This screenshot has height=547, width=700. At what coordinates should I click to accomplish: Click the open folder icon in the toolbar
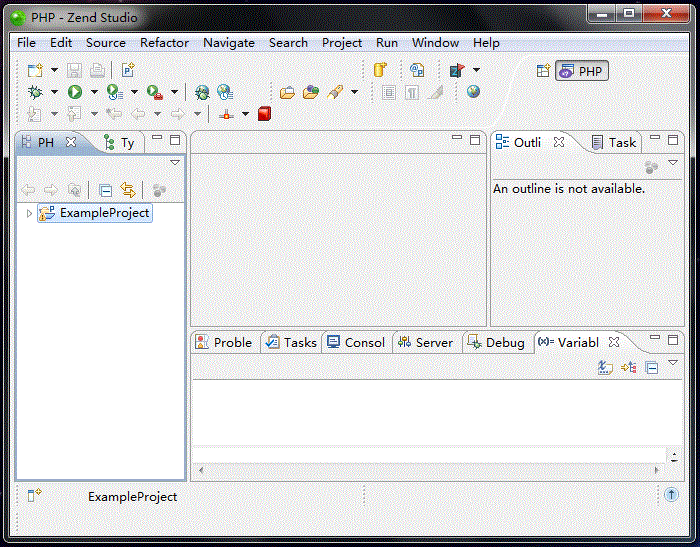coord(287,92)
